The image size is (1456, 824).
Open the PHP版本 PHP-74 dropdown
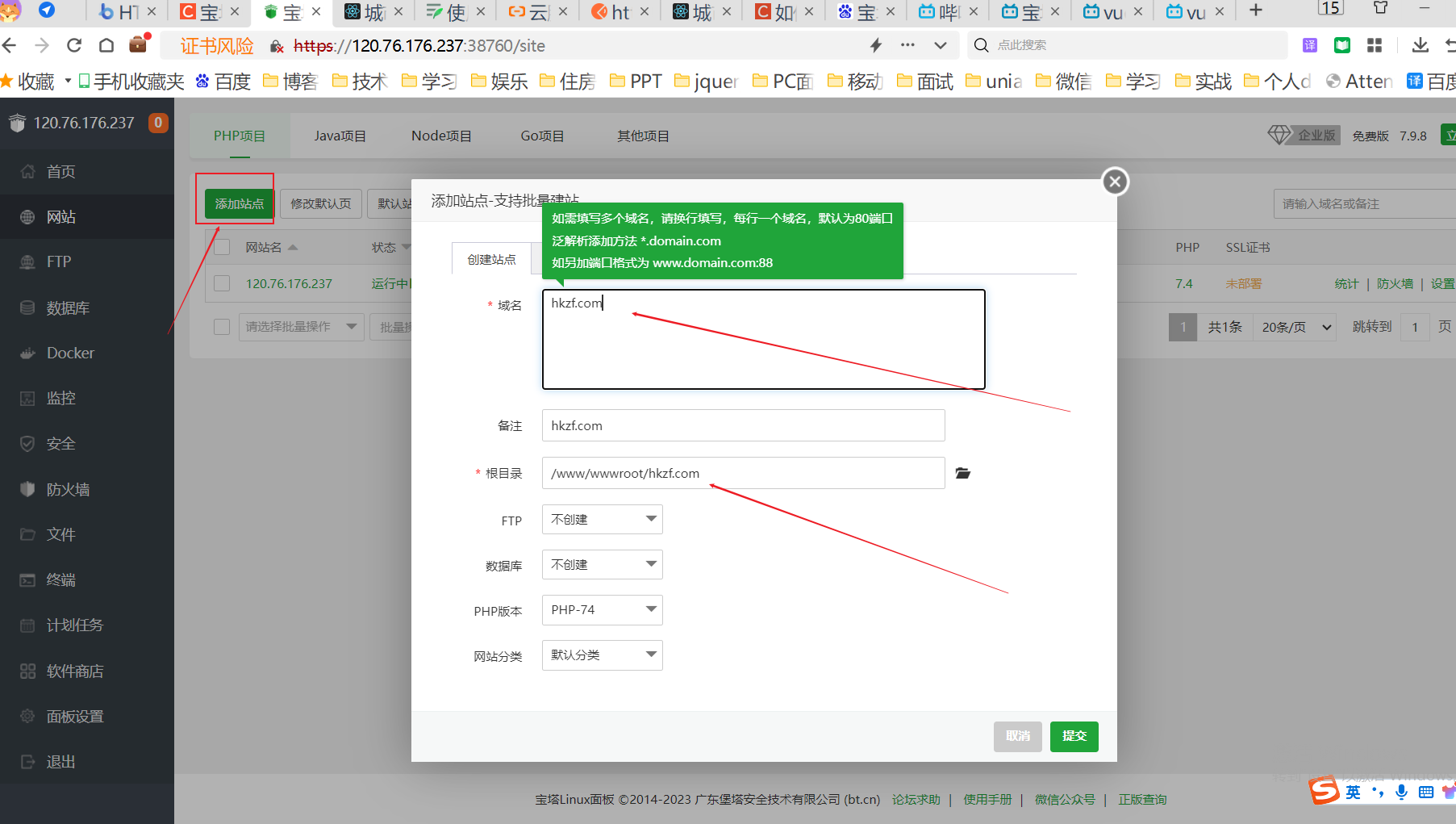[x=603, y=610]
